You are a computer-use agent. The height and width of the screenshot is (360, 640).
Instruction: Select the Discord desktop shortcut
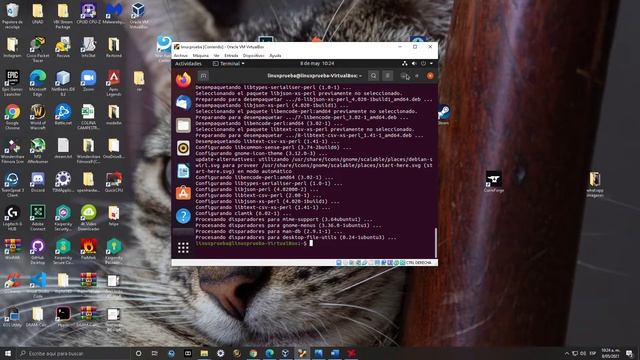(38, 182)
